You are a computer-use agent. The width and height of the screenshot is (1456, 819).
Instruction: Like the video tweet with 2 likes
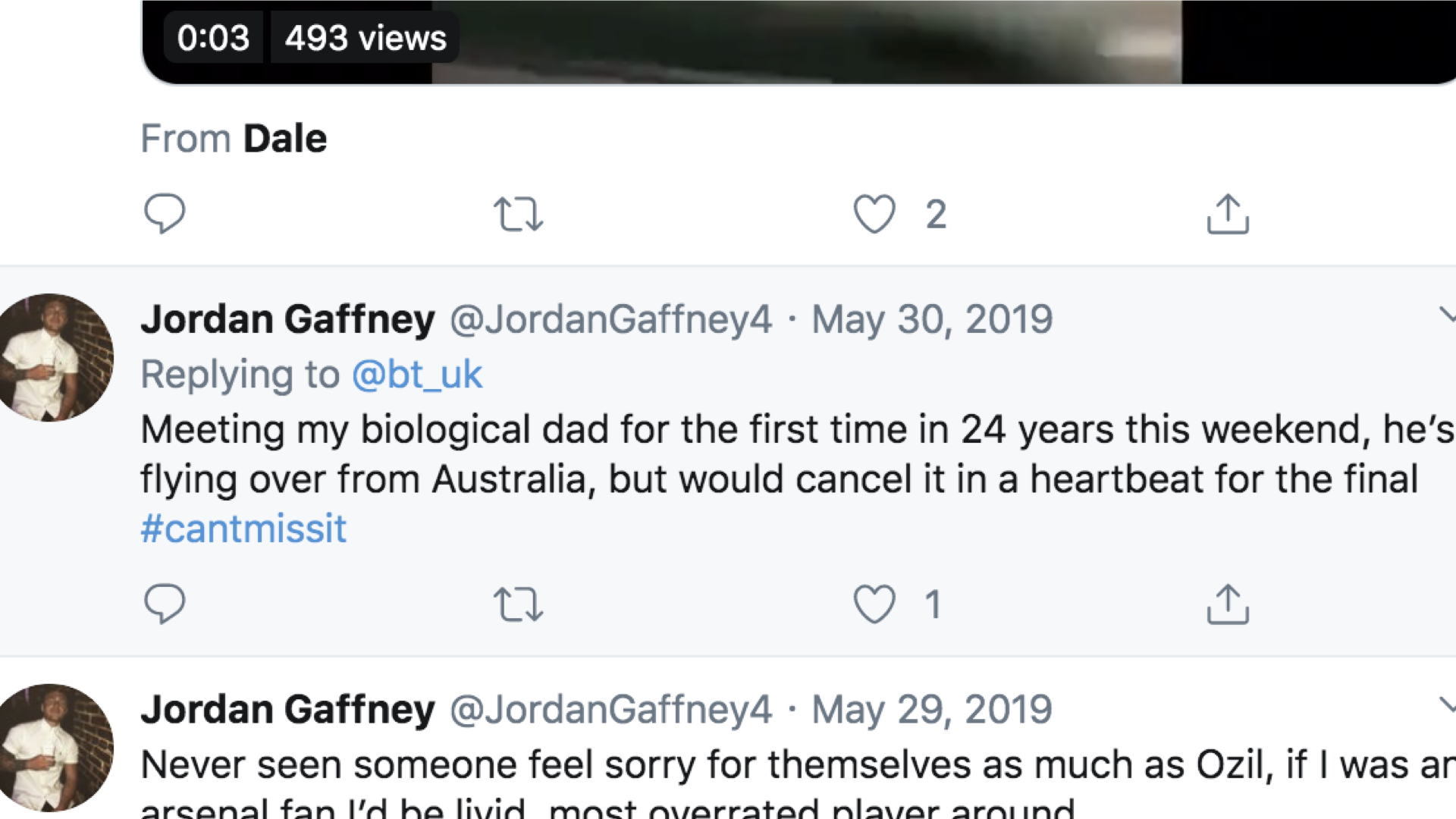tap(874, 214)
